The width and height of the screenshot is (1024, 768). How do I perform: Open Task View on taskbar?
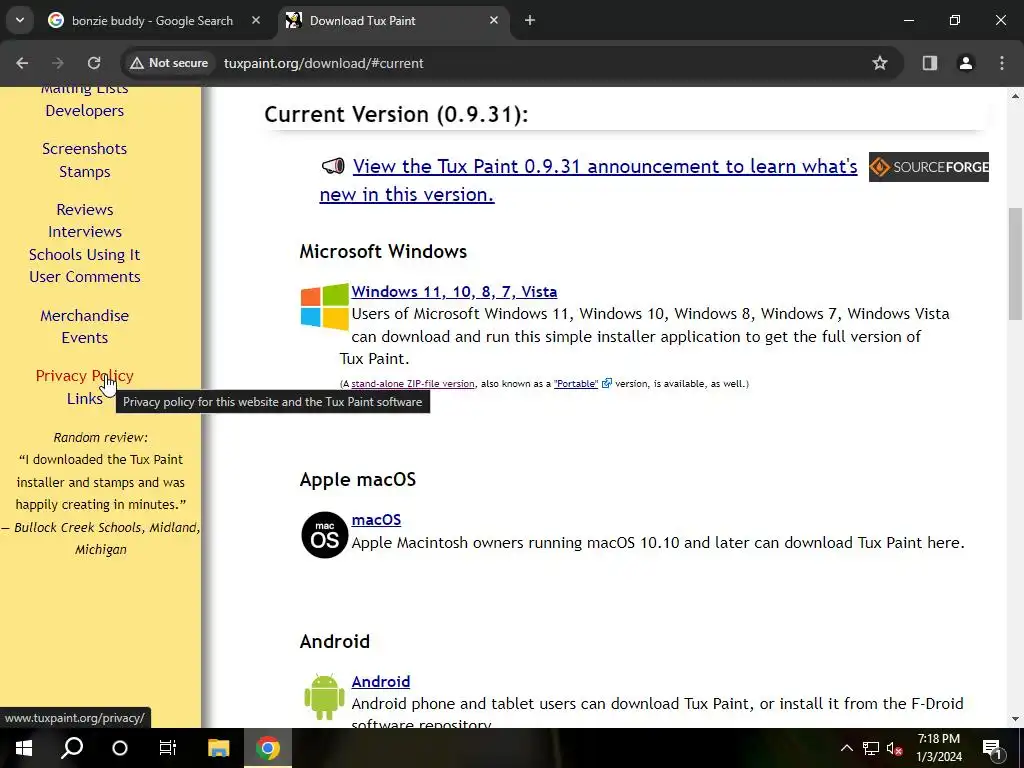pos(168,748)
